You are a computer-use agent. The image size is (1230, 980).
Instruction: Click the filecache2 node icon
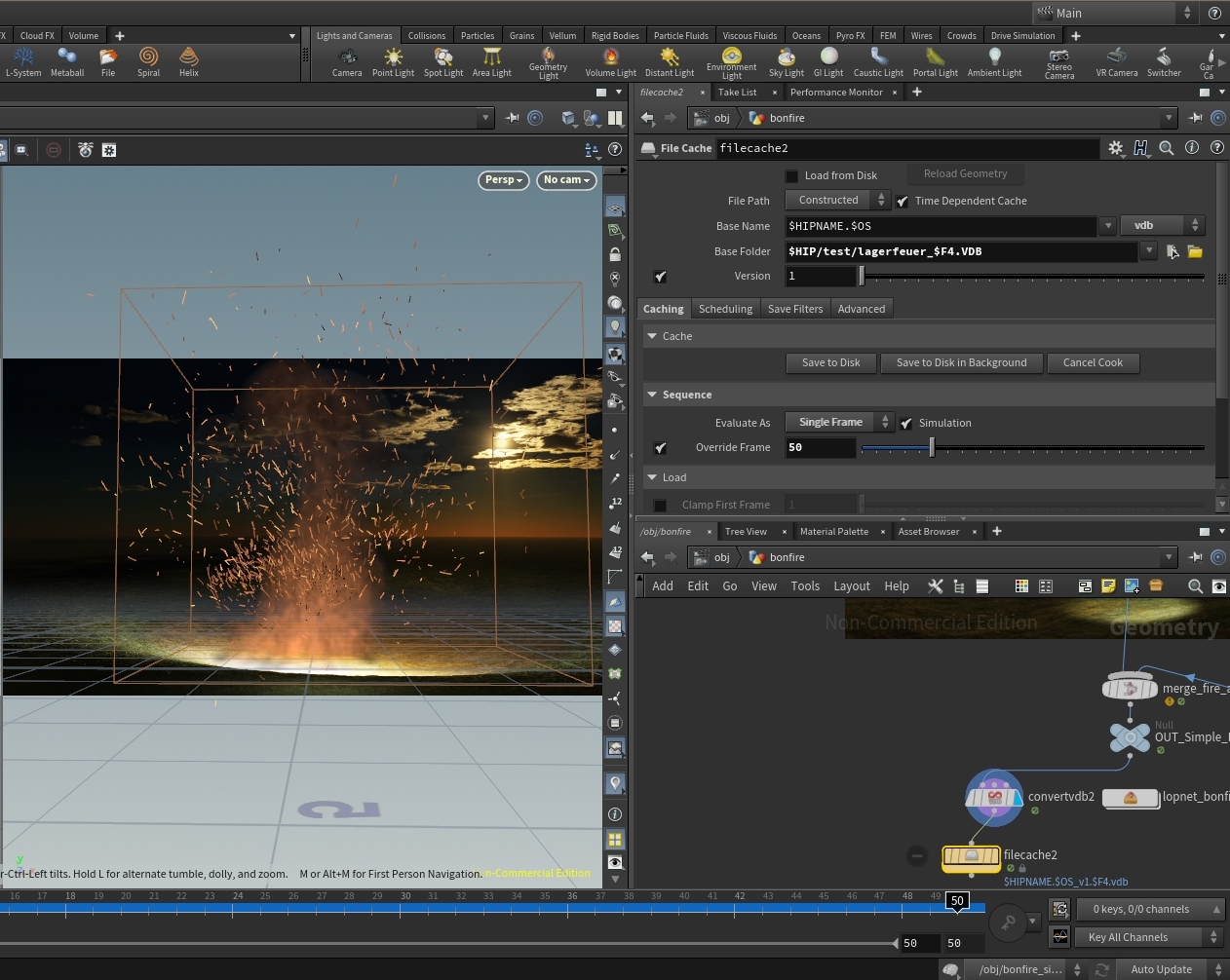click(x=971, y=855)
